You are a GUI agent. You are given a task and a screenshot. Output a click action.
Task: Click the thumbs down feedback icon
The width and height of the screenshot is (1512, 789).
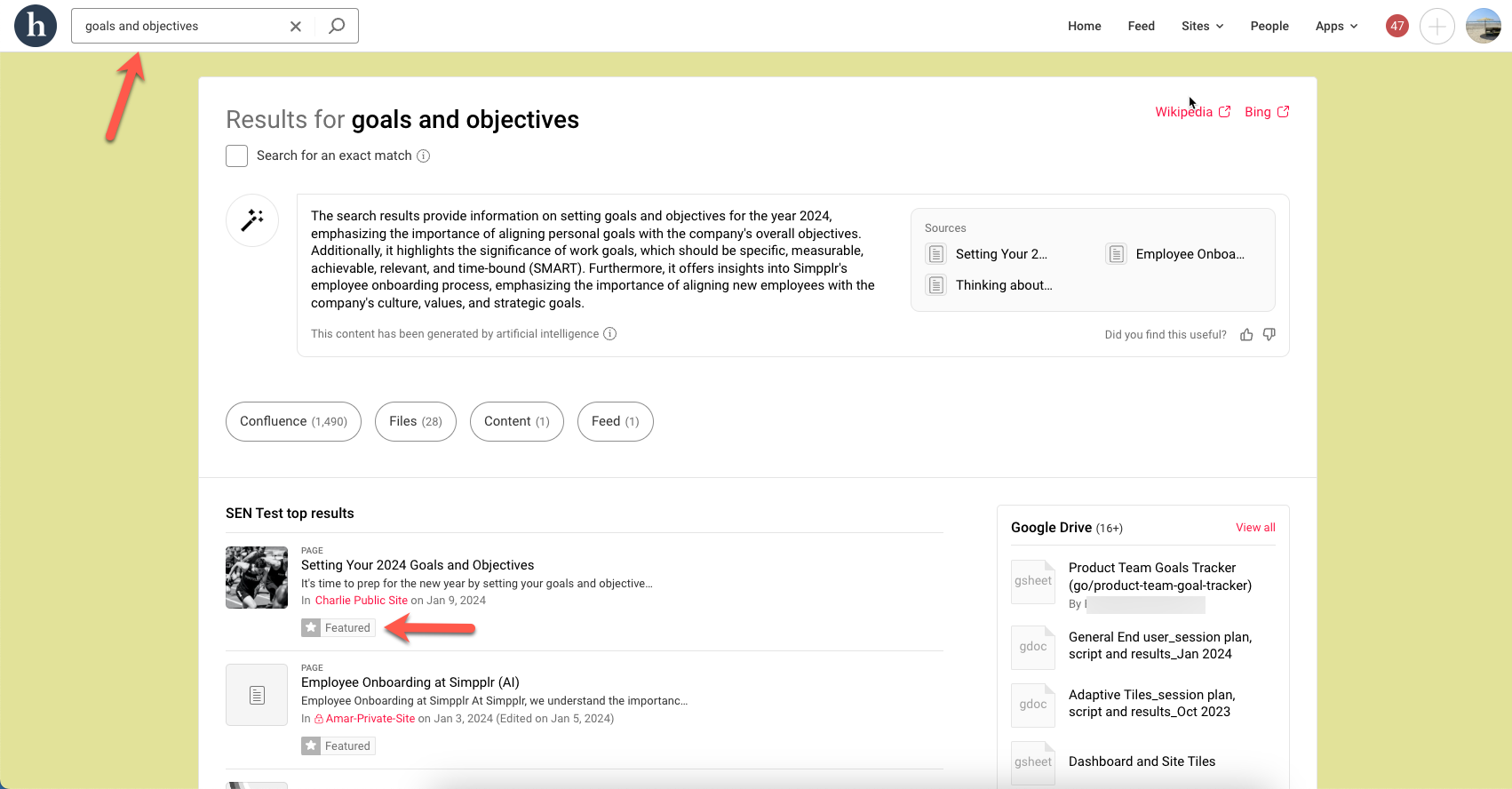(1269, 335)
